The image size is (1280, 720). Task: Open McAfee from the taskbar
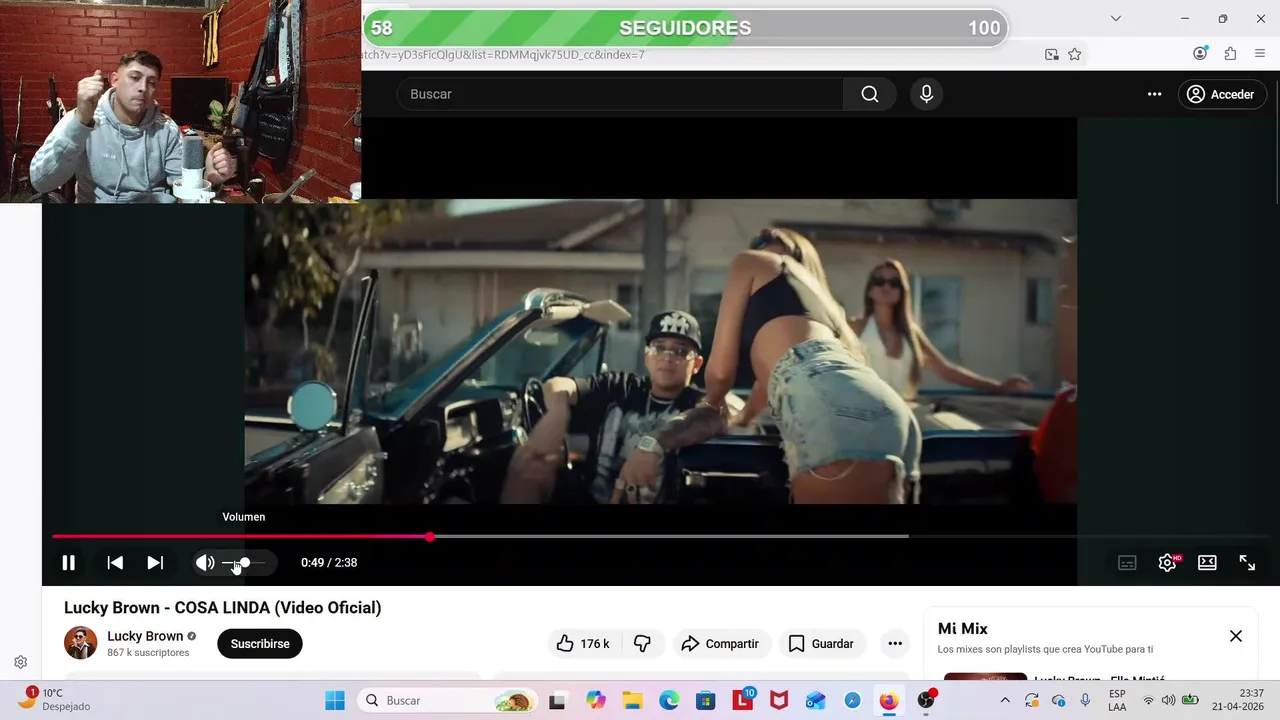tap(779, 701)
